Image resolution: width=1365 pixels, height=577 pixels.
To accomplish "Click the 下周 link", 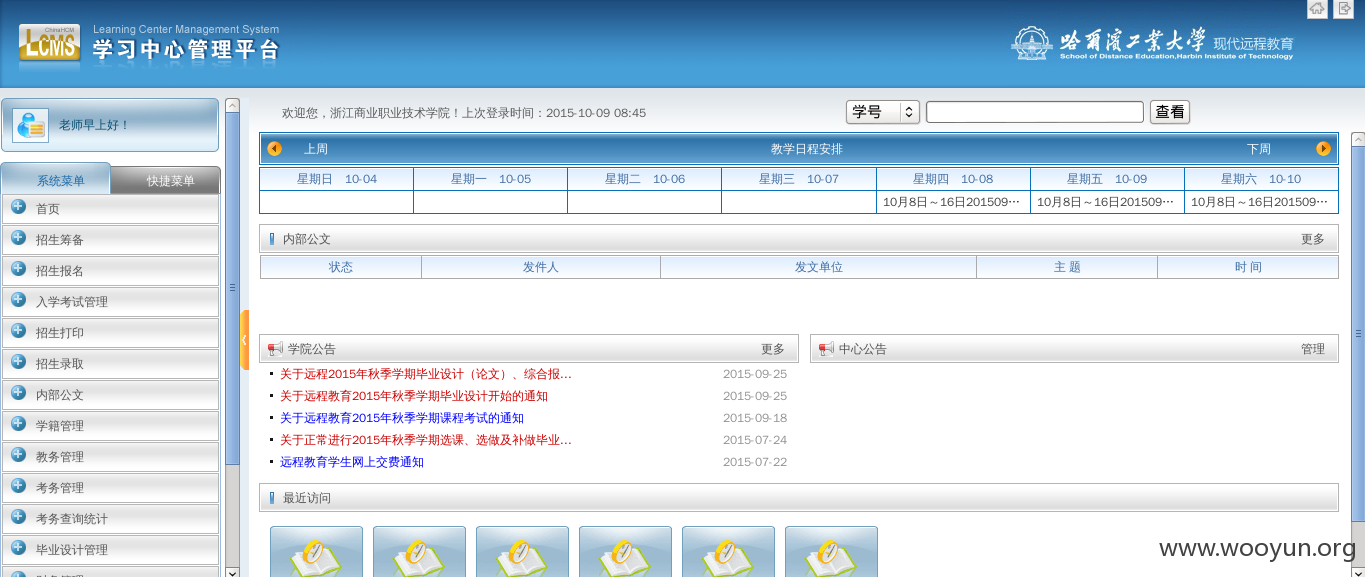I will point(1259,149).
